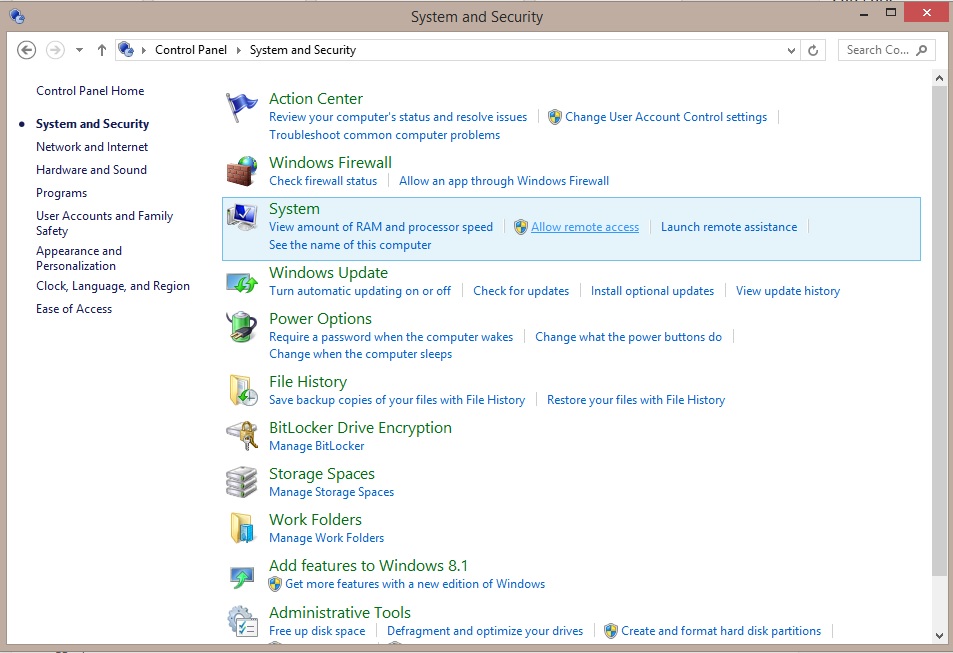Screen dimensions: 953x653
Task: Click Launch remote assistance
Action: (729, 227)
